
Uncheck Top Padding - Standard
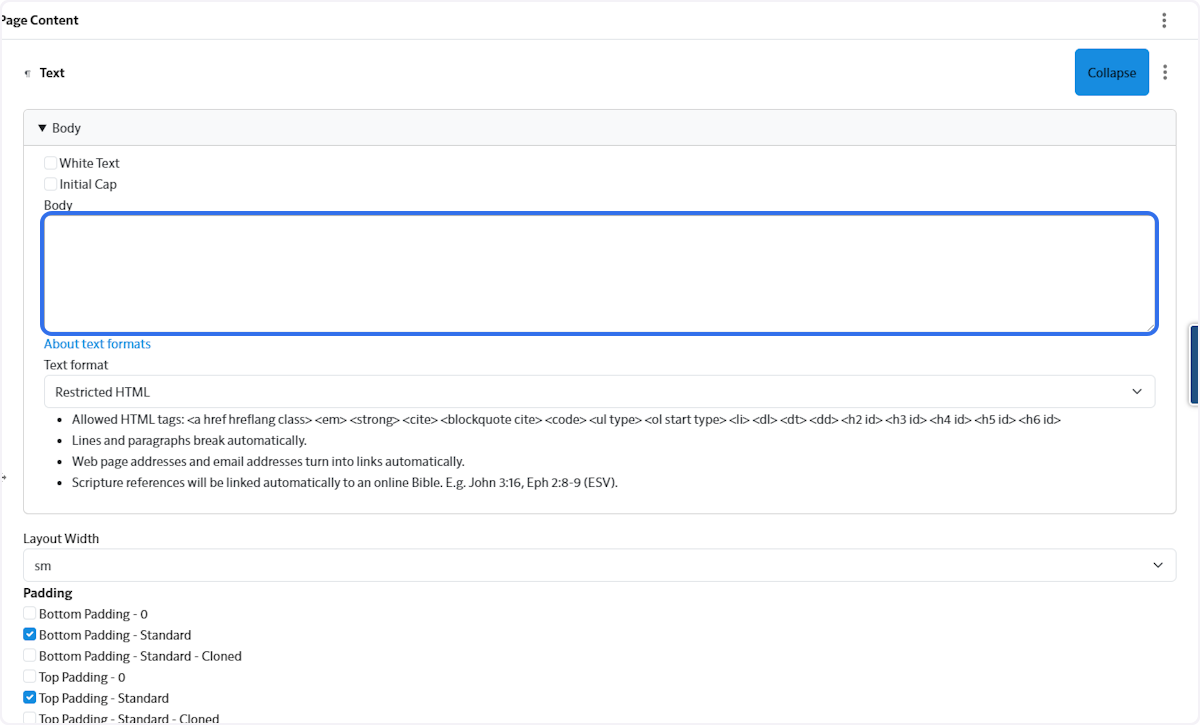coord(30,698)
